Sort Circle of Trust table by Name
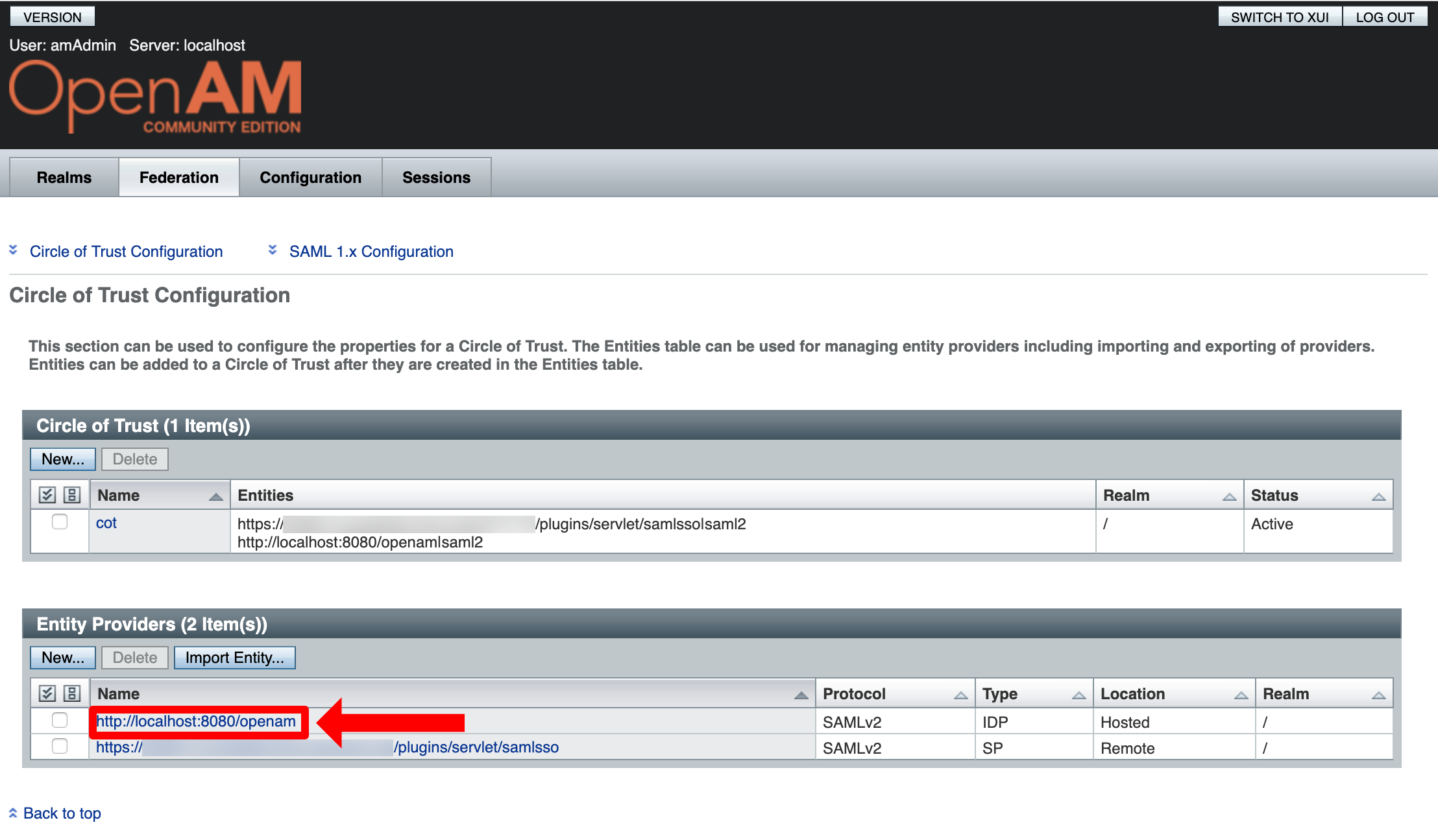1438x840 pixels. pos(216,497)
